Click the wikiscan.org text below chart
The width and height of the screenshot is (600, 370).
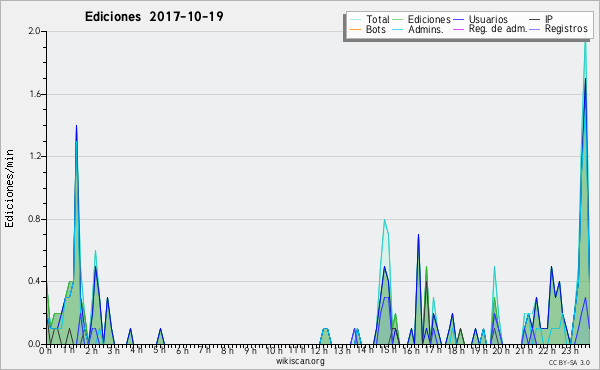tap(300, 361)
